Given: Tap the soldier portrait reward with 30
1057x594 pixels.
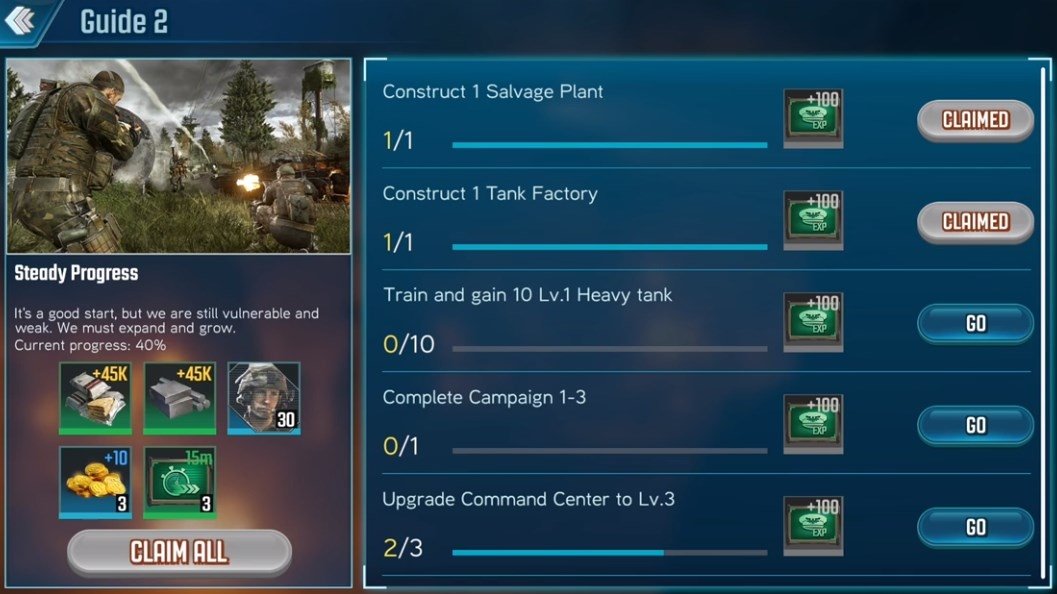Looking at the screenshot, I should [264, 398].
